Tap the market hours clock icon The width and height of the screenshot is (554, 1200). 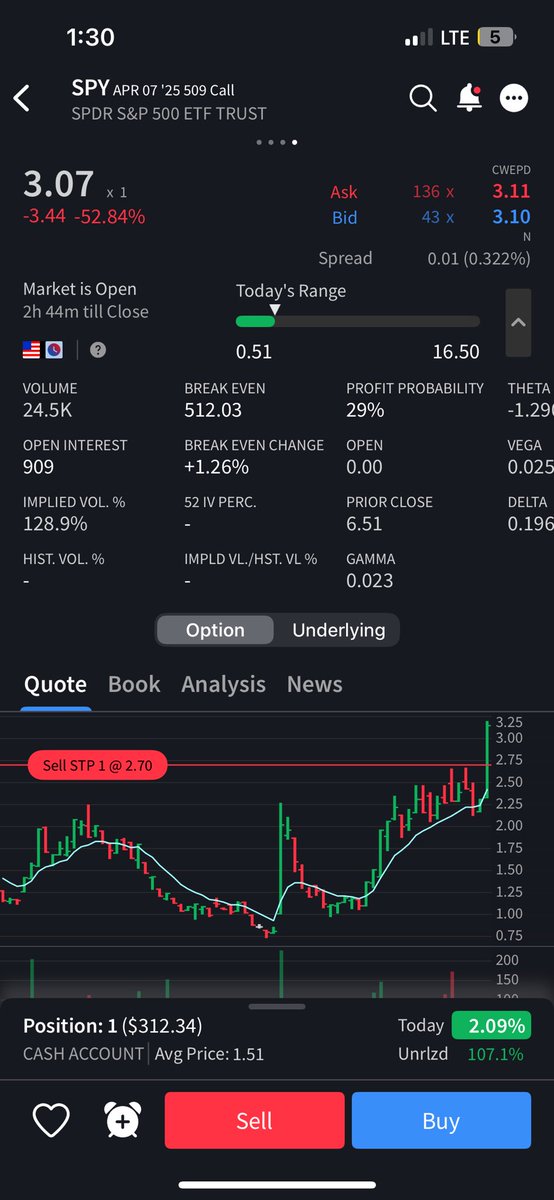[55, 350]
